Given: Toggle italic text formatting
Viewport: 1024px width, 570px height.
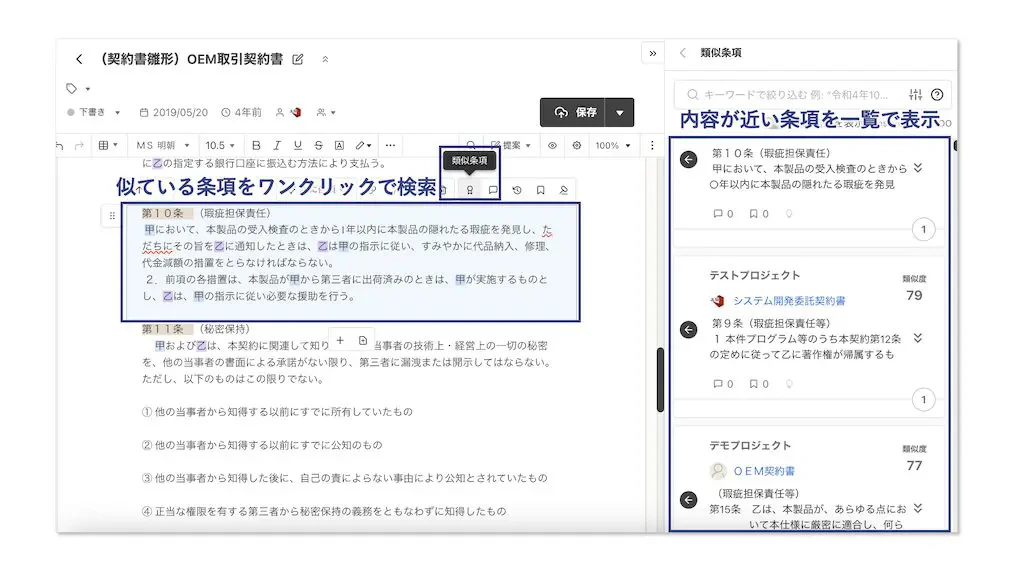Looking at the screenshot, I should (277, 146).
